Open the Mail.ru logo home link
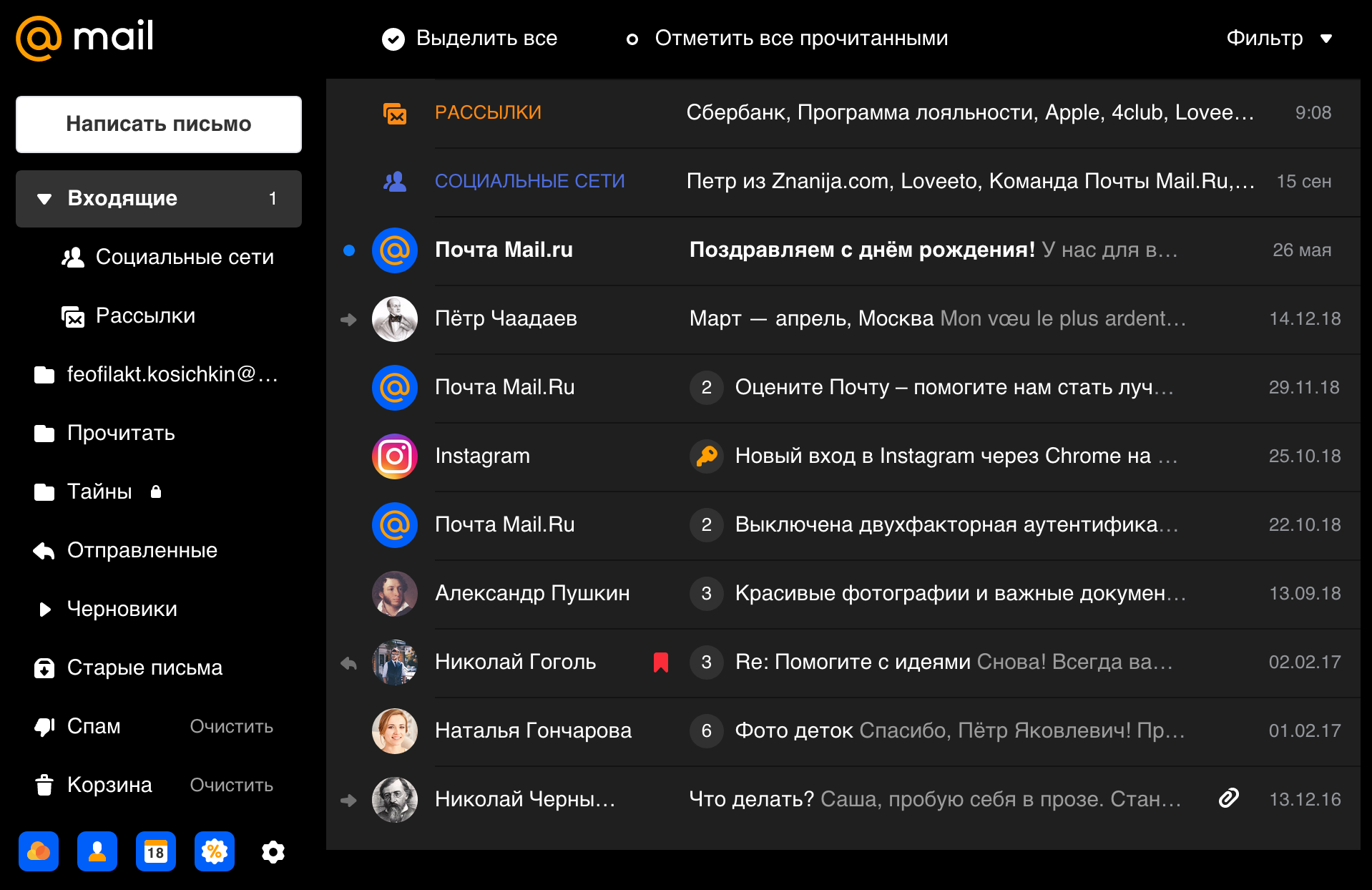This screenshot has width=1372, height=890. point(85,38)
